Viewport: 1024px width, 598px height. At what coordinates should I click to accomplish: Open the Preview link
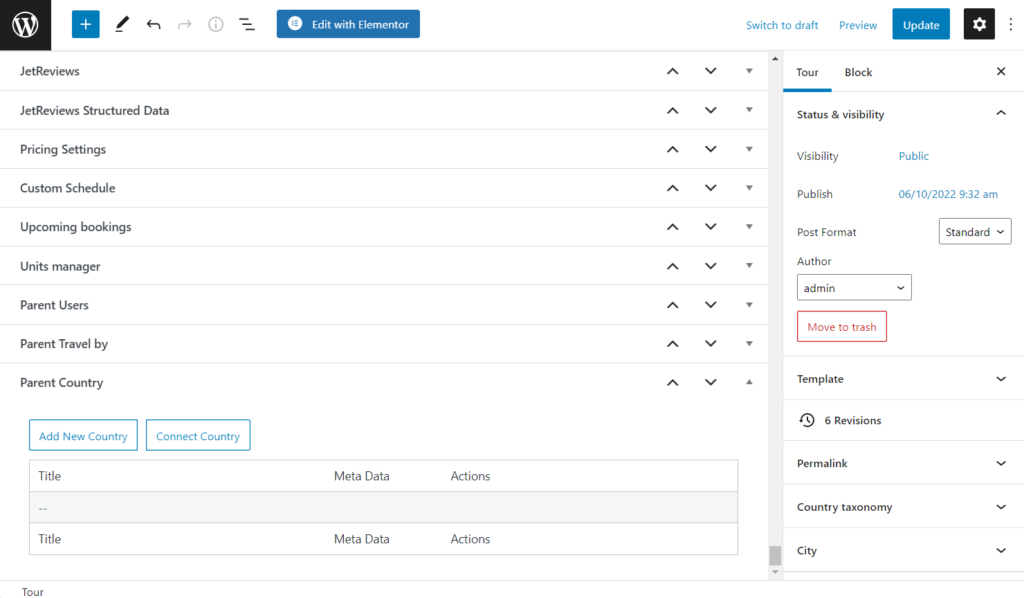(858, 25)
